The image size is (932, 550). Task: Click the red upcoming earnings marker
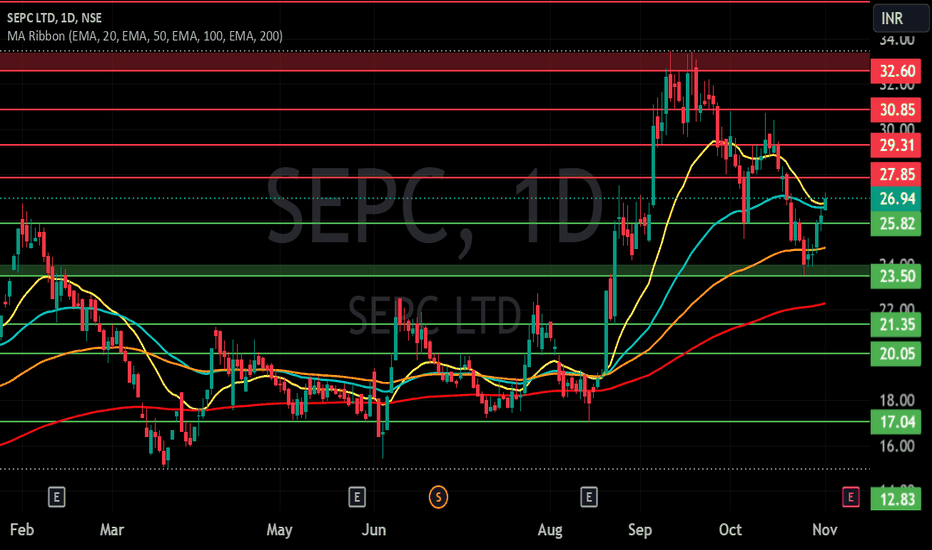pos(851,496)
